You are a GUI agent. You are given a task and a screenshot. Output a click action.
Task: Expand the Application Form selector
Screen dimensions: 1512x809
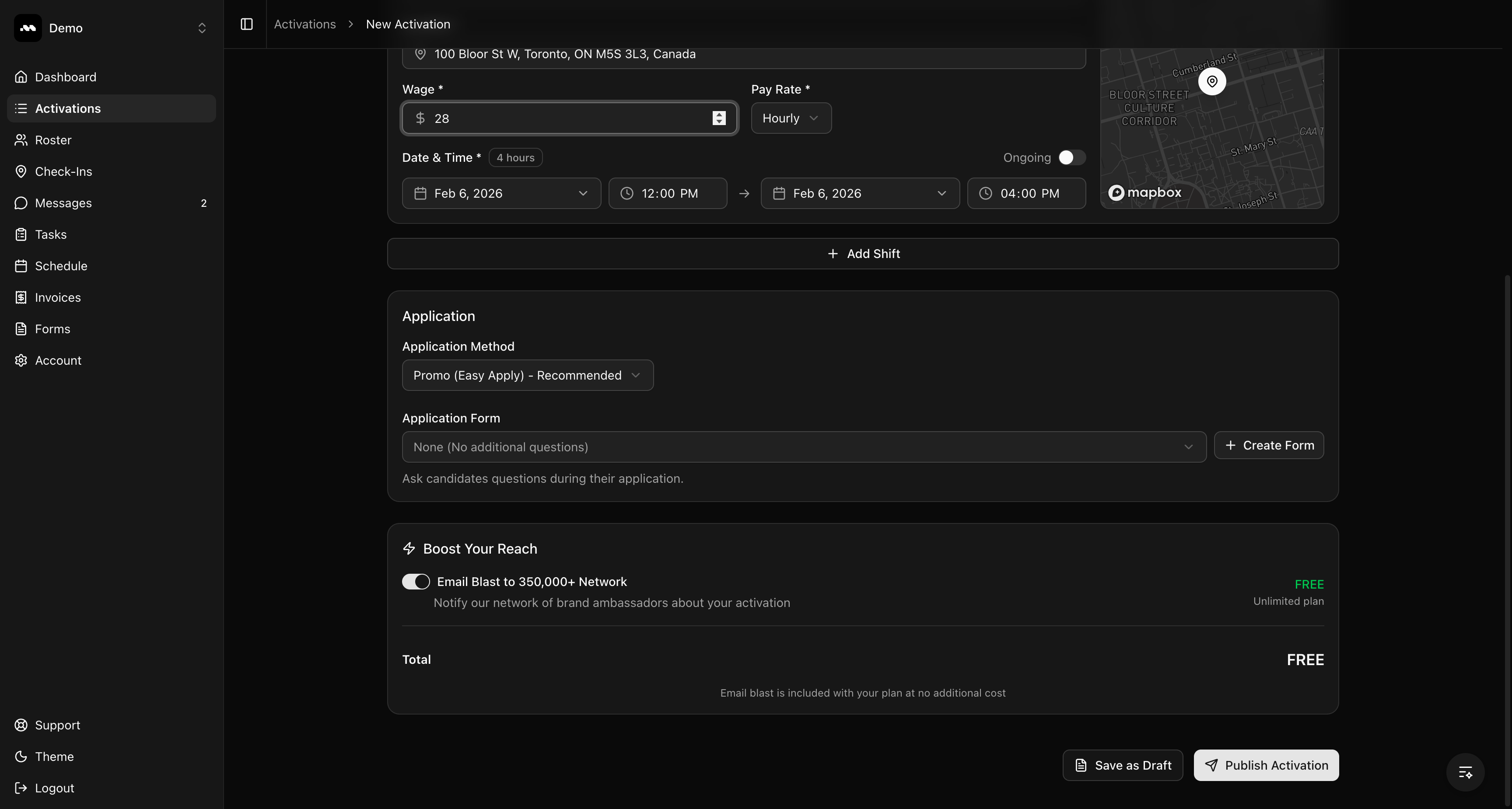(x=804, y=446)
